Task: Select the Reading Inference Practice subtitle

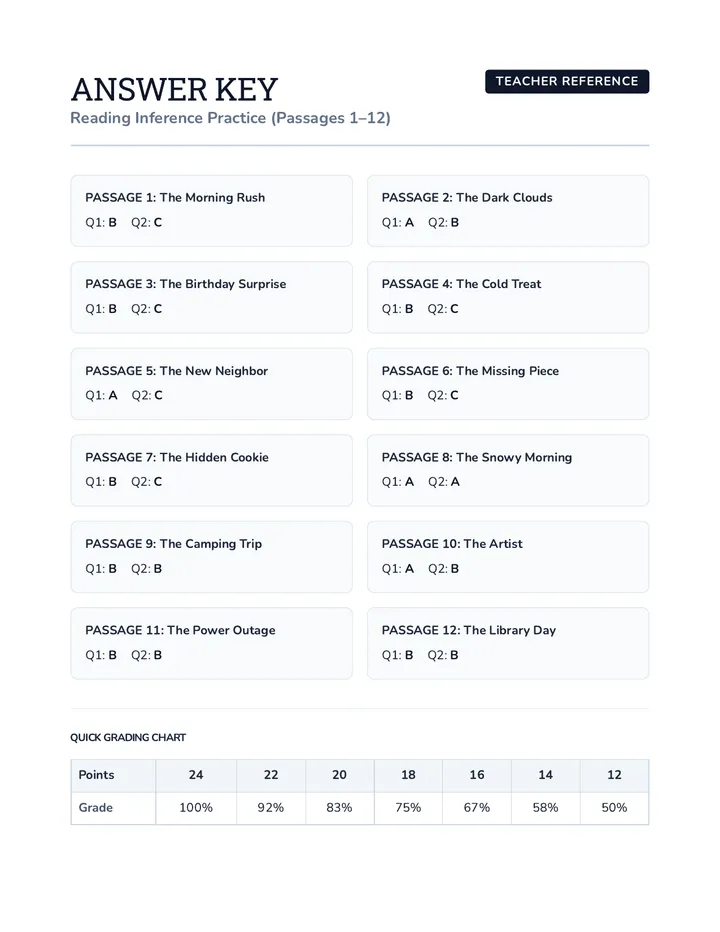Action: 230,118
